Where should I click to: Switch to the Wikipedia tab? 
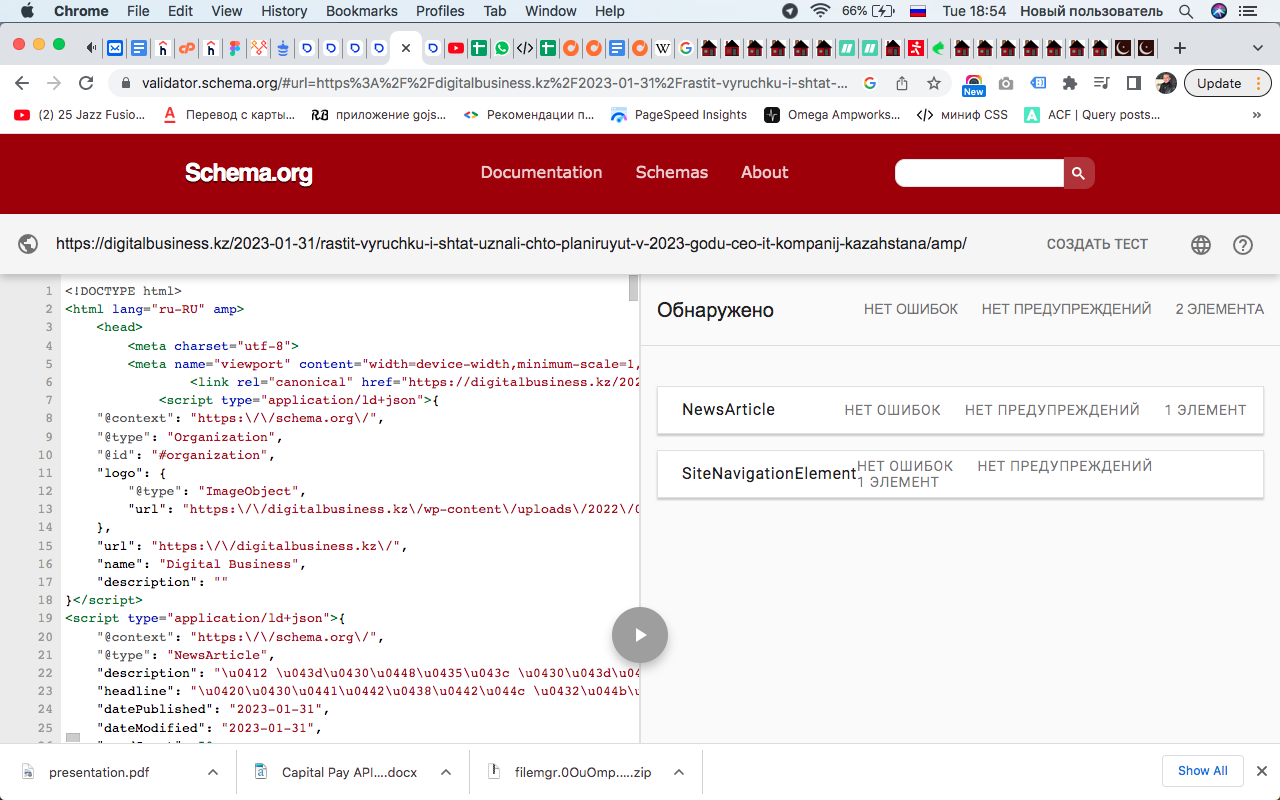pyautogui.click(x=663, y=48)
